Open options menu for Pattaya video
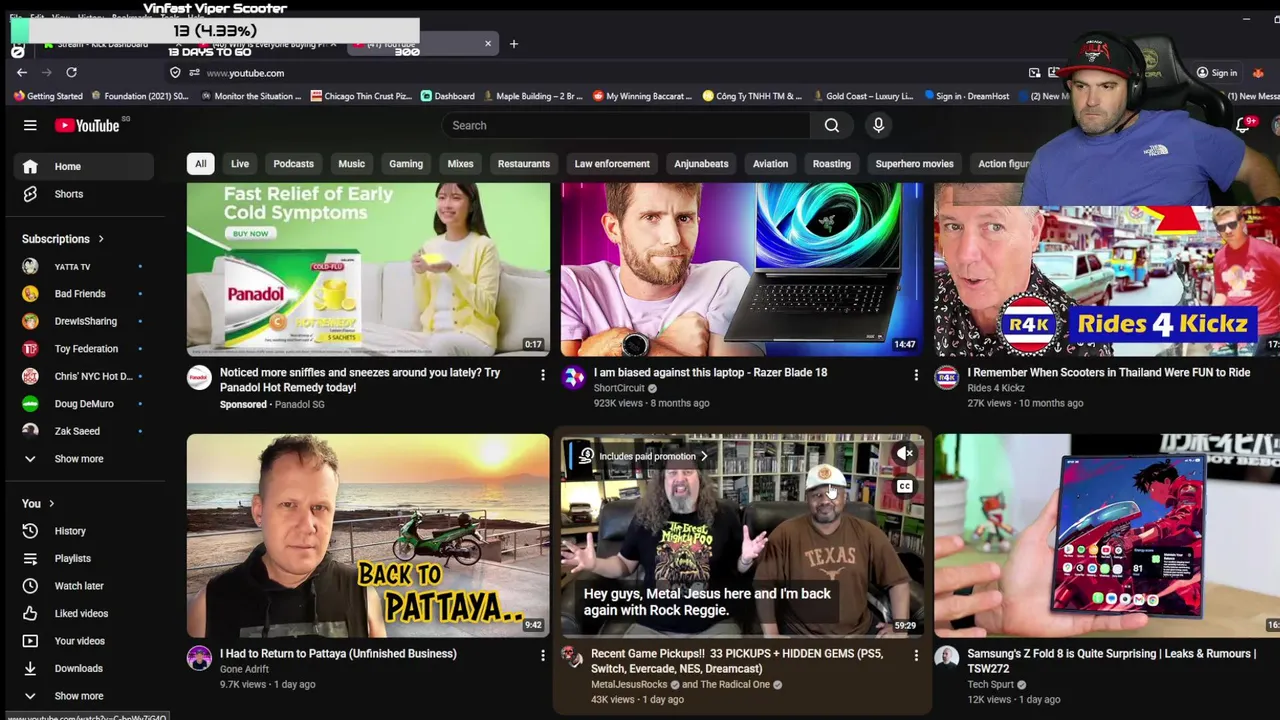Image resolution: width=1280 pixels, height=720 pixels. 543,655
